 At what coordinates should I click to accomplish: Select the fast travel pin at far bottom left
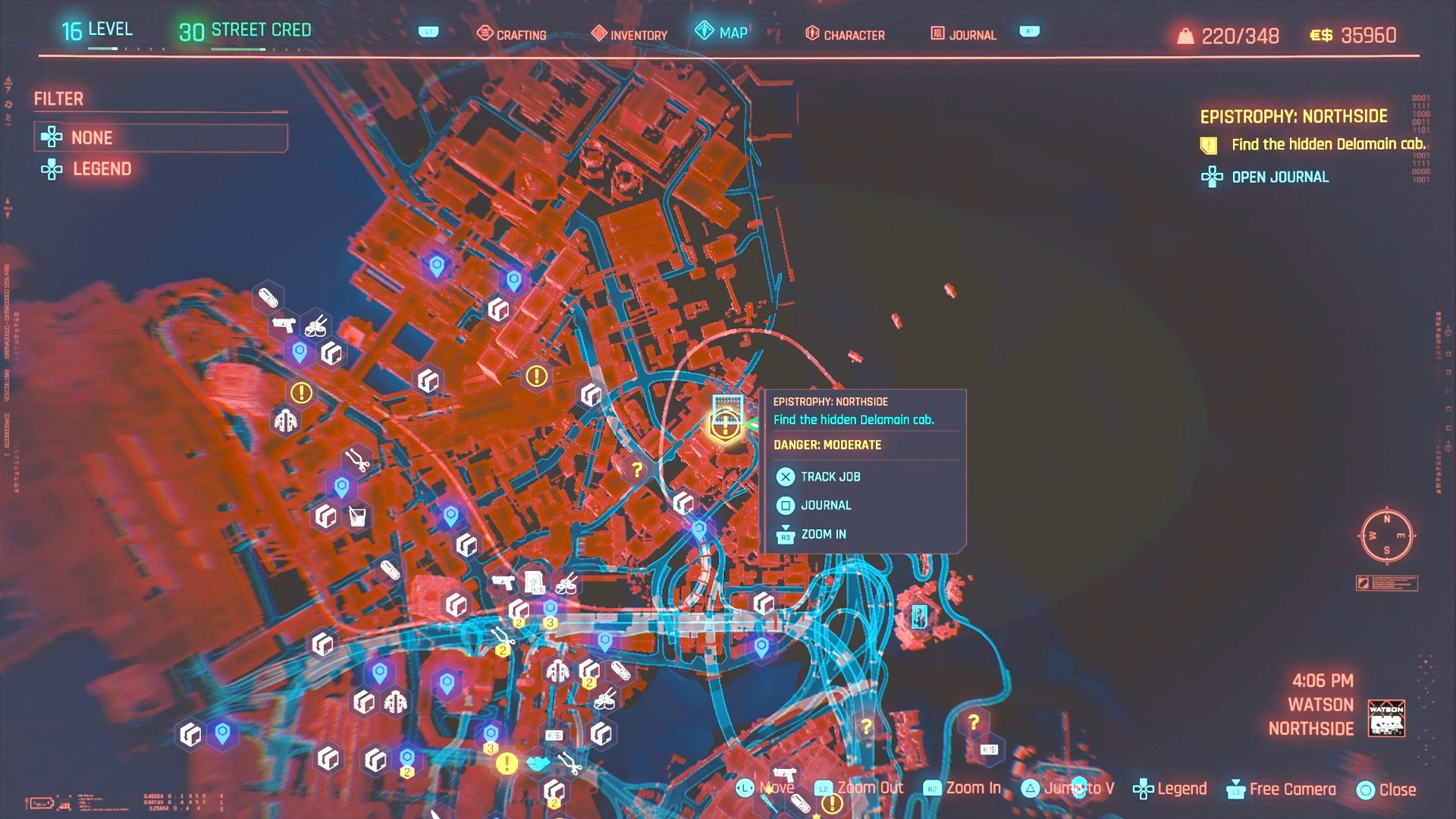pos(222,734)
